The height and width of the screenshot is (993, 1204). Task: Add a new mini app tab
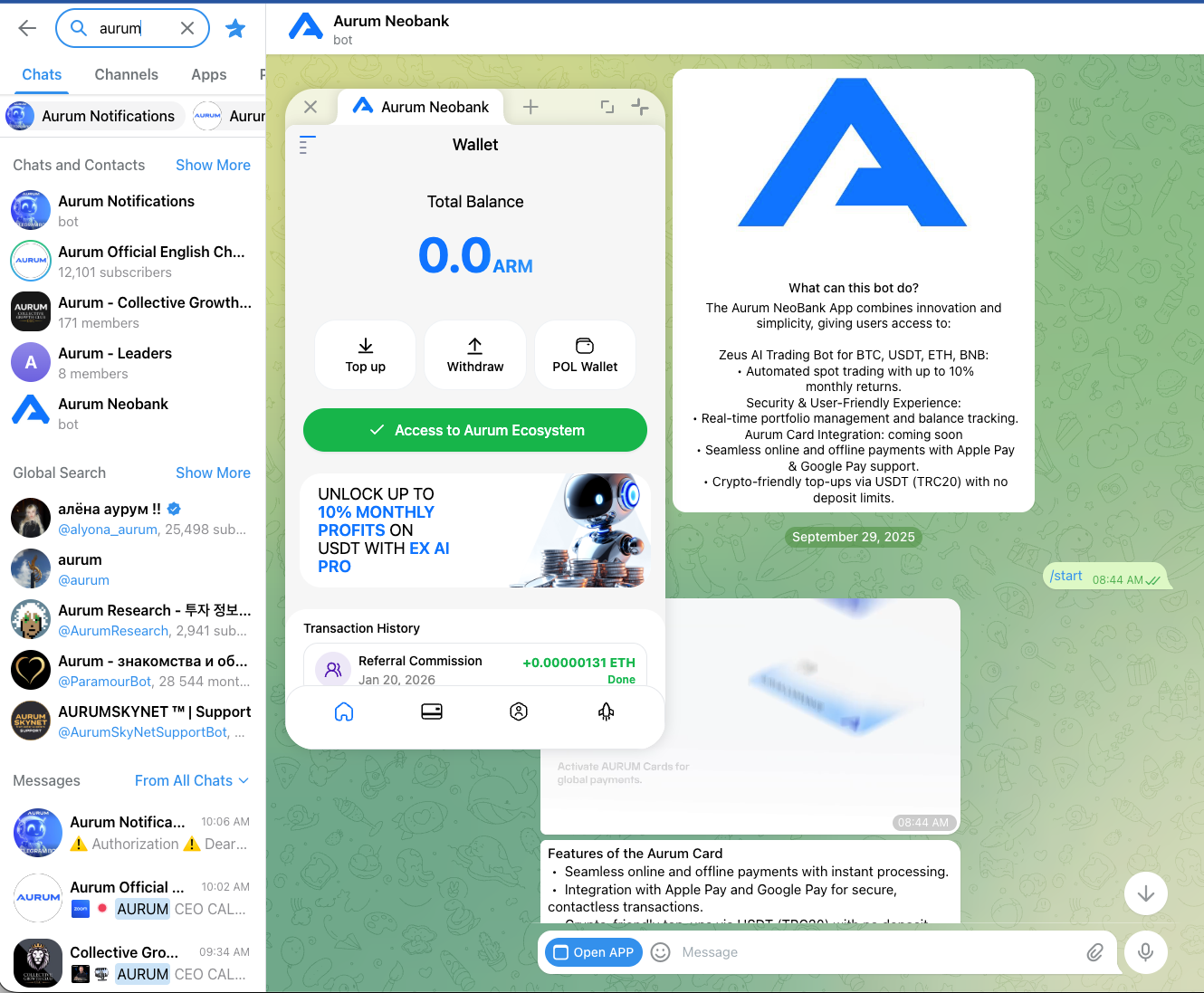(x=530, y=107)
